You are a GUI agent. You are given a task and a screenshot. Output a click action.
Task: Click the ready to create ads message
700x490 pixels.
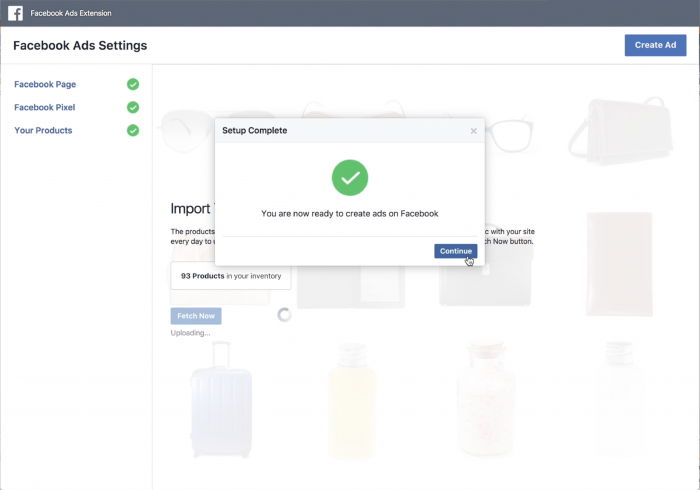(350, 214)
